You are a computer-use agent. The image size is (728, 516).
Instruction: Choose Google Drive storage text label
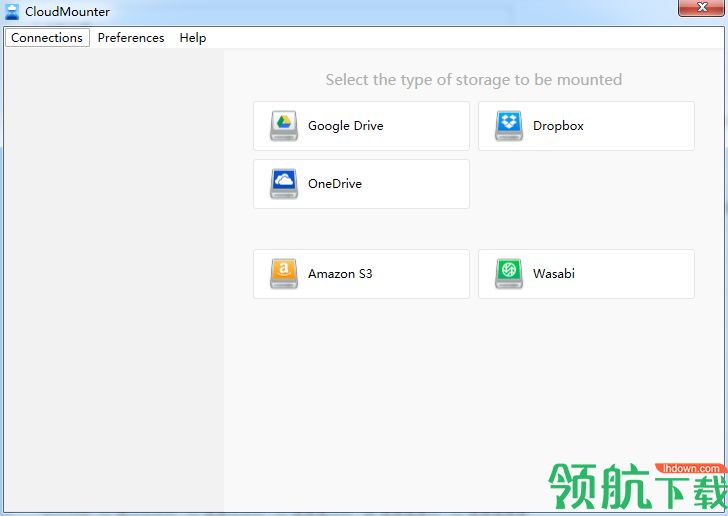click(x=345, y=126)
